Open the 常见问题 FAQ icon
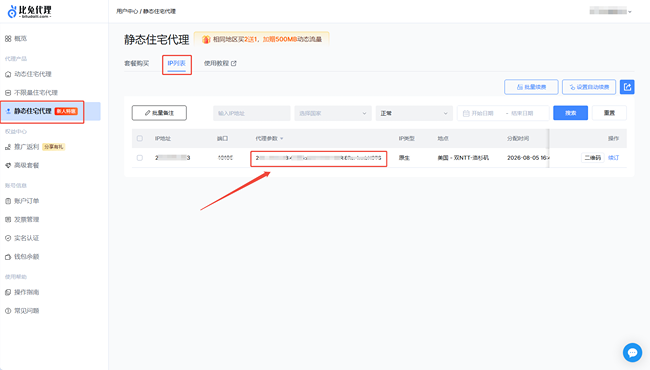Screen dimensions: 650x370 point(8,311)
